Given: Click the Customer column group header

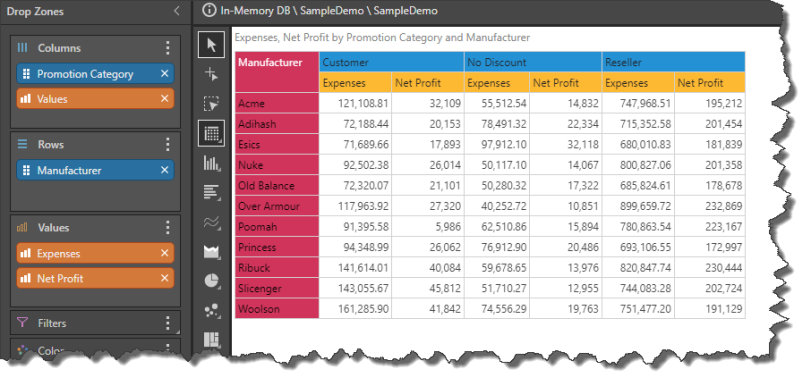Looking at the screenshot, I should 392,62.
